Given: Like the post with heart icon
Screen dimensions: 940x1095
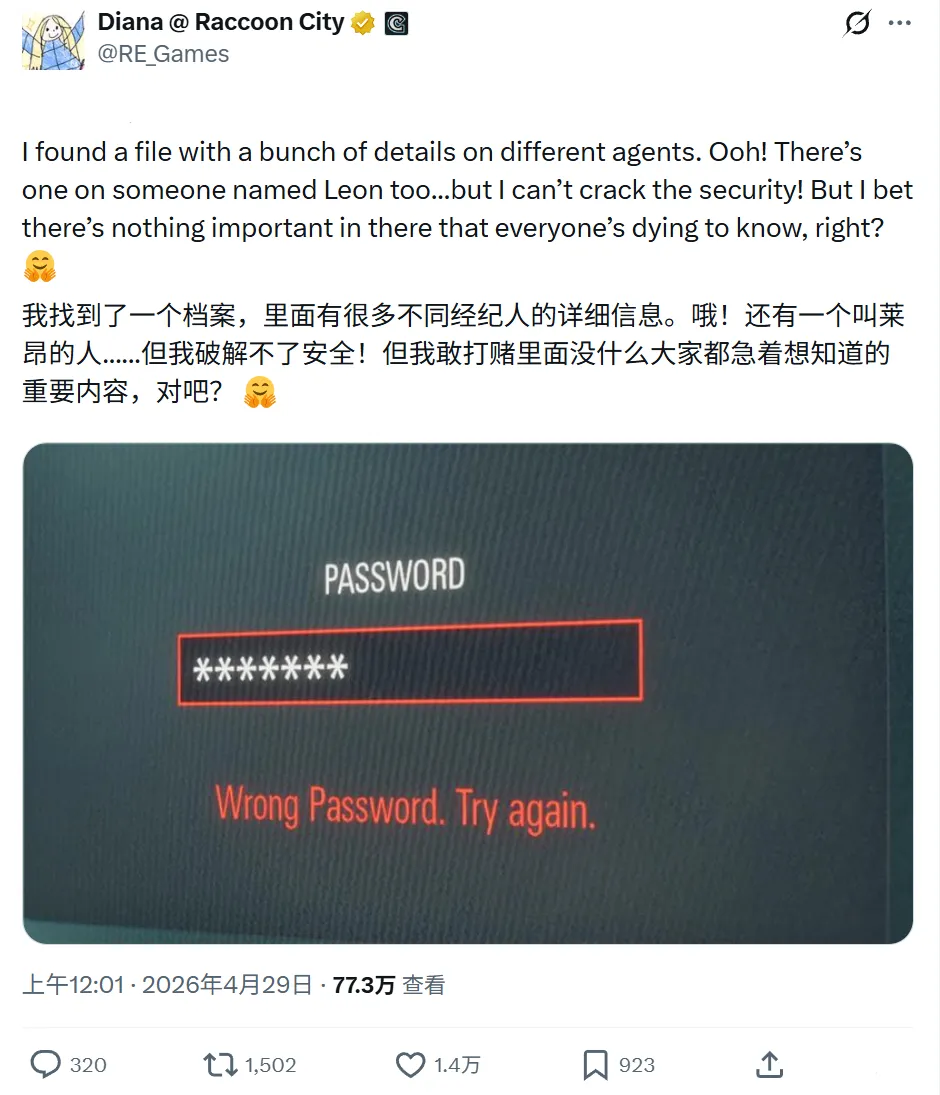Looking at the screenshot, I should point(411,1064).
